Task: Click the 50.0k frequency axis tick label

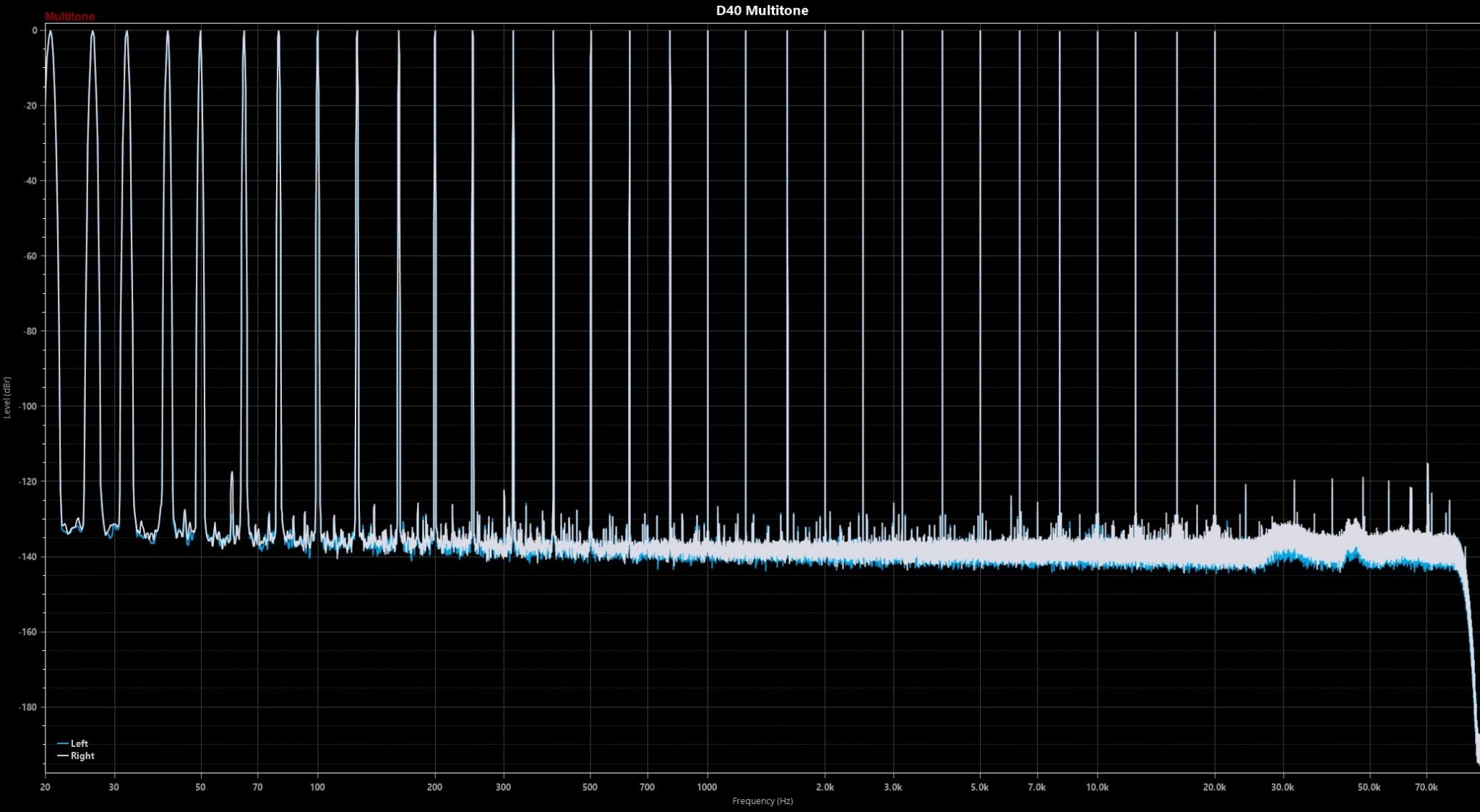Action: point(1369,787)
